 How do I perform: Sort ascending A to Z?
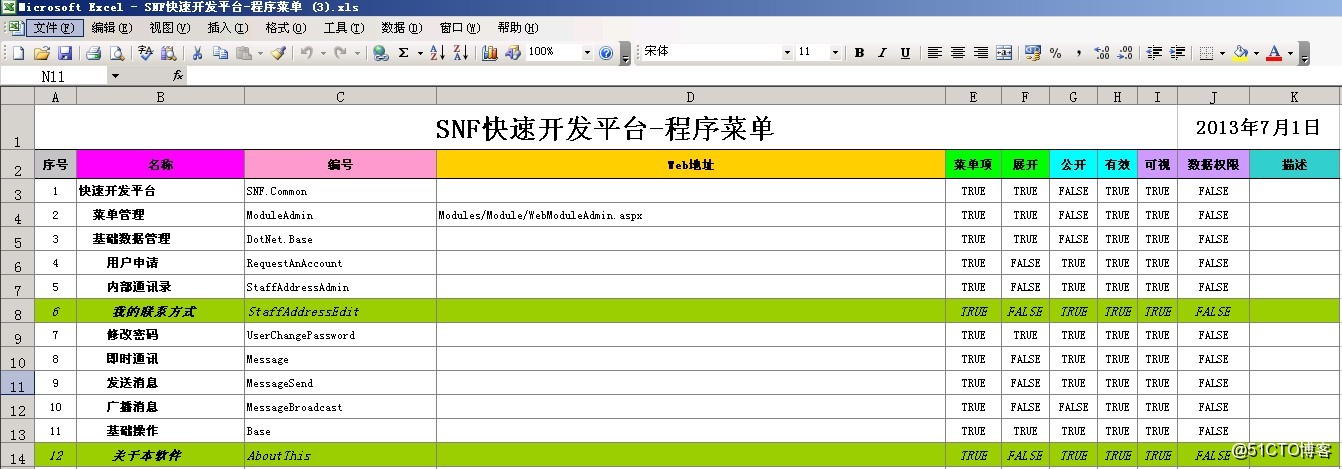tap(437, 53)
